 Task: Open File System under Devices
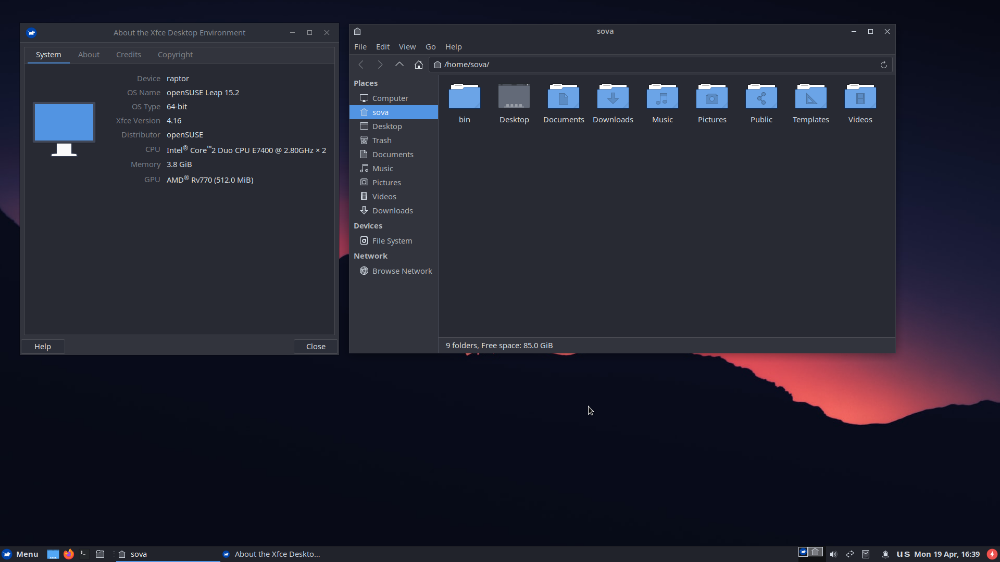[x=393, y=241]
